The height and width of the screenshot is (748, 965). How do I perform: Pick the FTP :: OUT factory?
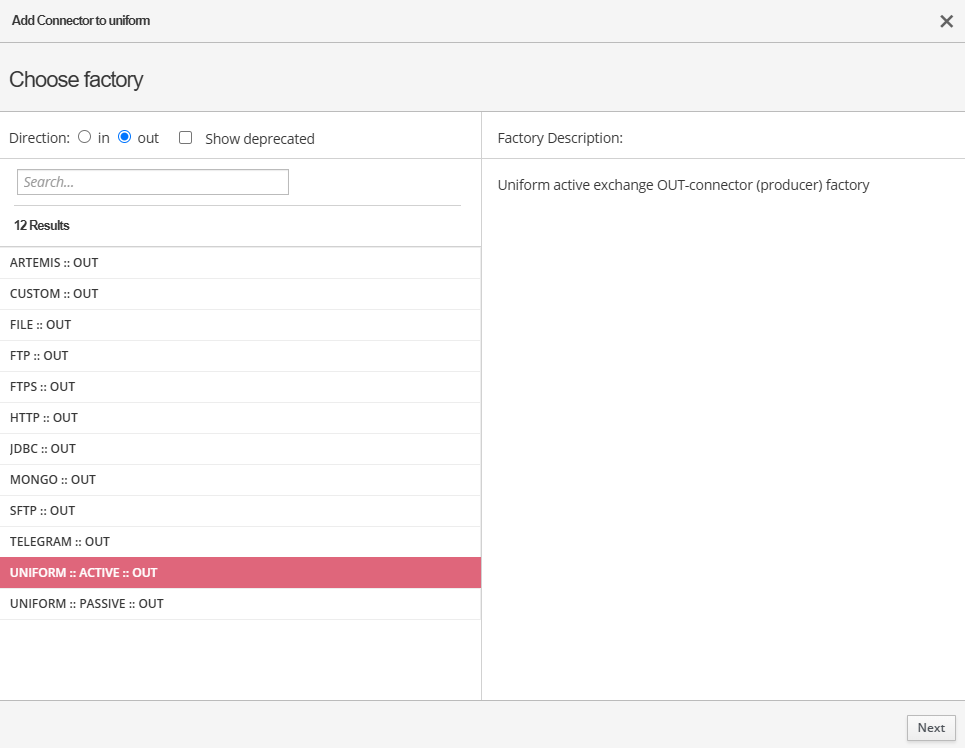tap(39, 356)
